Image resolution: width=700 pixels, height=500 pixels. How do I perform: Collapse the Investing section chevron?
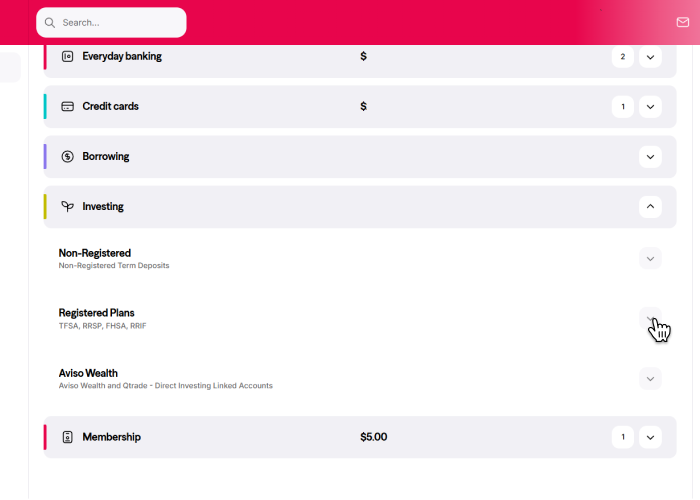(650, 207)
